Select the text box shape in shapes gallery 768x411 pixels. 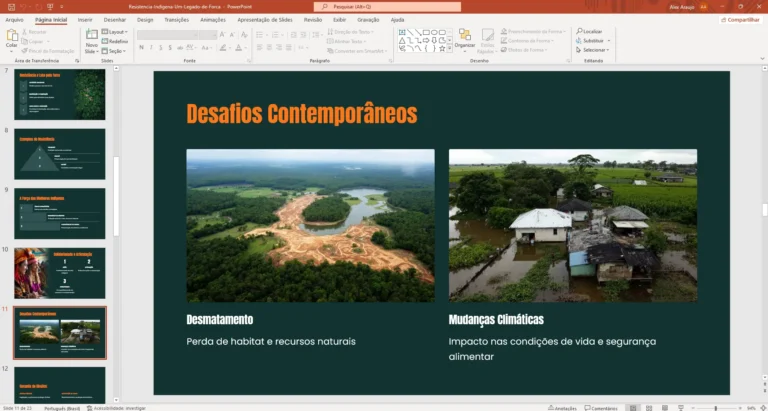coord(402,32)
